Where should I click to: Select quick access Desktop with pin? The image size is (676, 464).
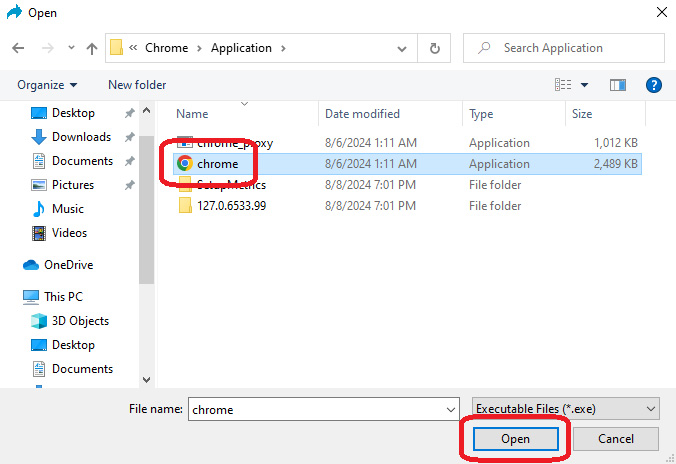point(73,113)
